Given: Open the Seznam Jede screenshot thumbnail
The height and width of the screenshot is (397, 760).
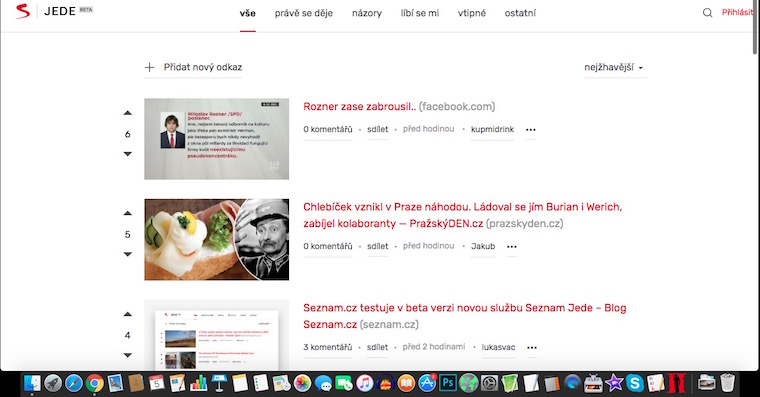Looking at the screenshot, I should [x=217, y=335].
